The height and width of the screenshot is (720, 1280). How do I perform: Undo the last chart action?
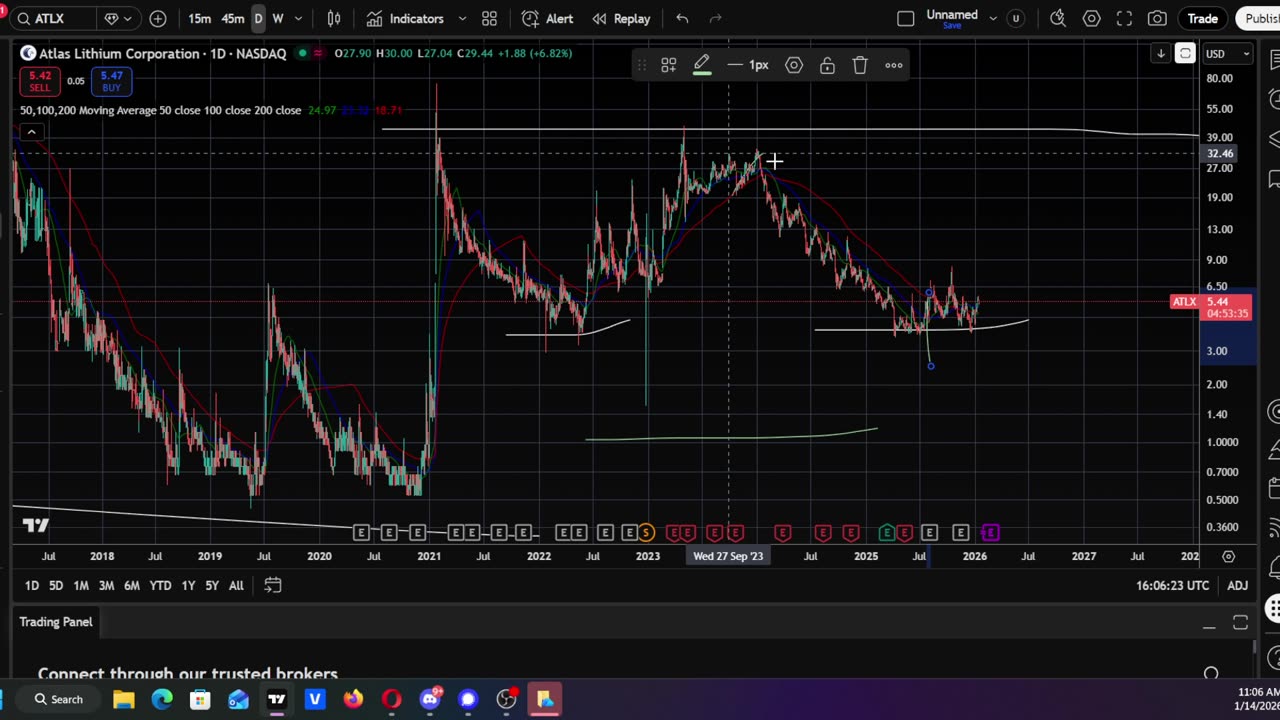point(682,18)
